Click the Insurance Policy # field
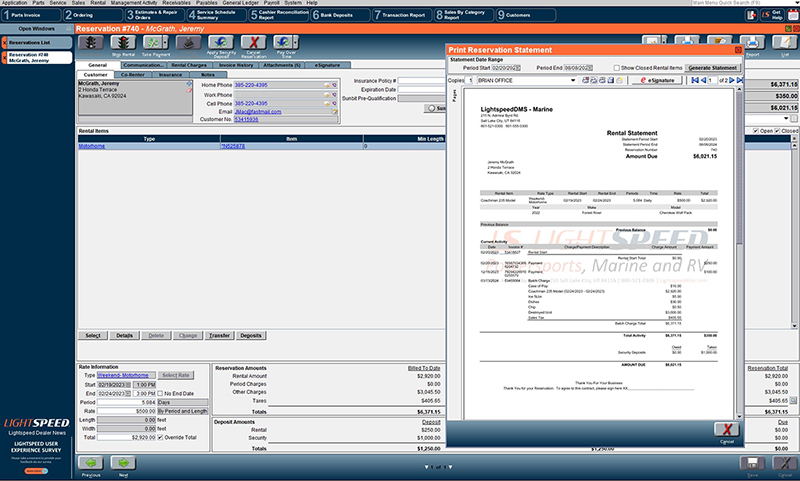Screen dimensions: 800x481 (x=421, y=81)
